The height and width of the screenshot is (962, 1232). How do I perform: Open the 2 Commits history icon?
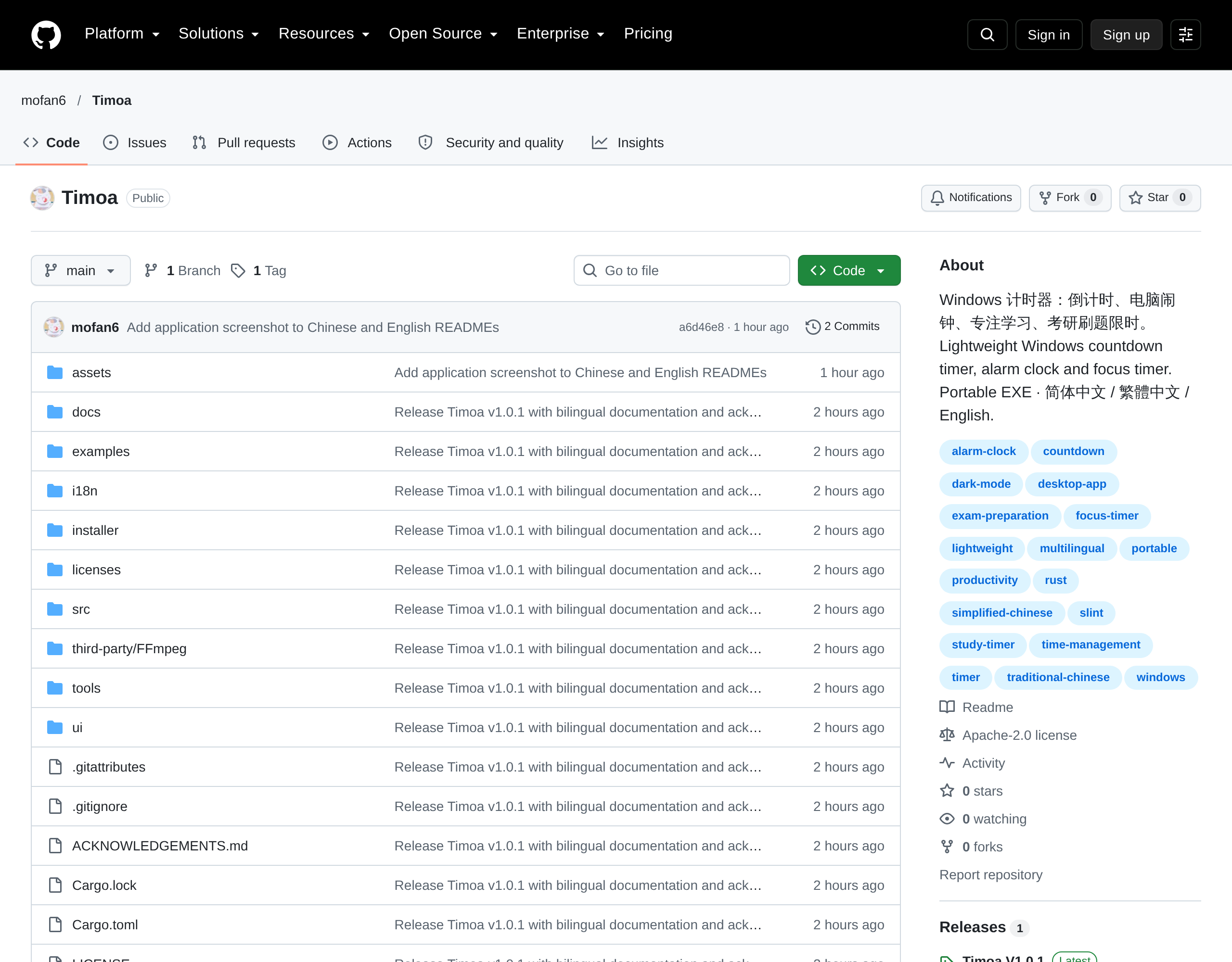(x=813, y=327)
